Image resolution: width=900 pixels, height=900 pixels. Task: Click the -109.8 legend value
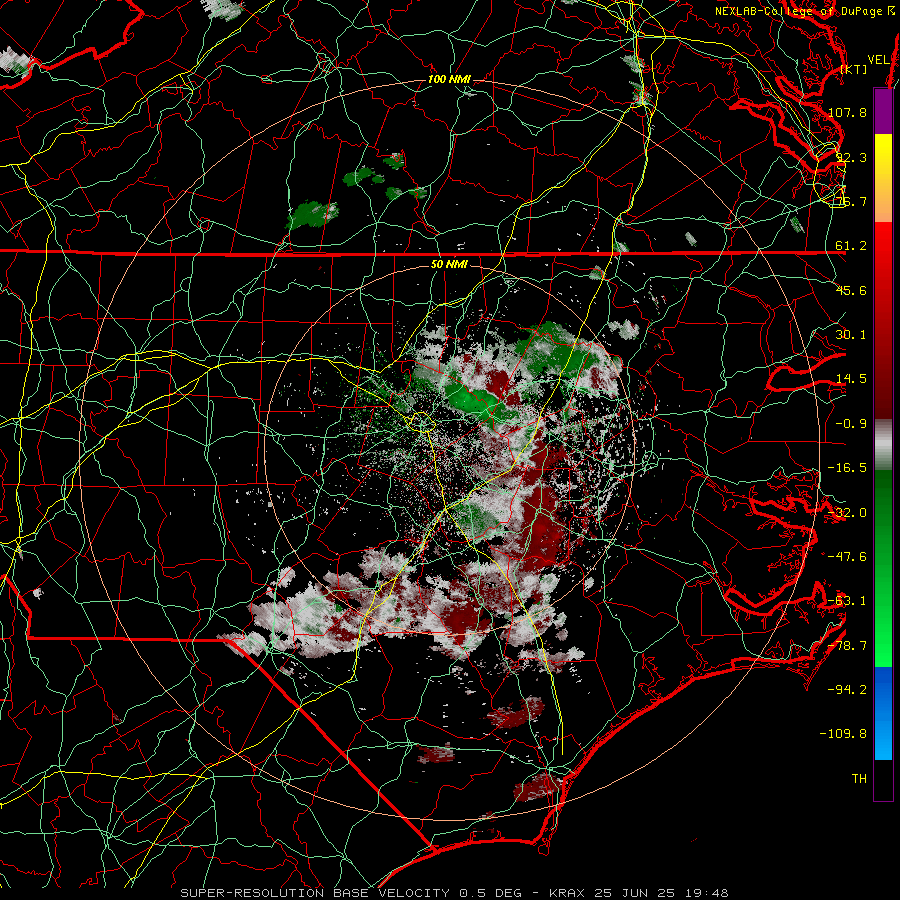[844, 734]
